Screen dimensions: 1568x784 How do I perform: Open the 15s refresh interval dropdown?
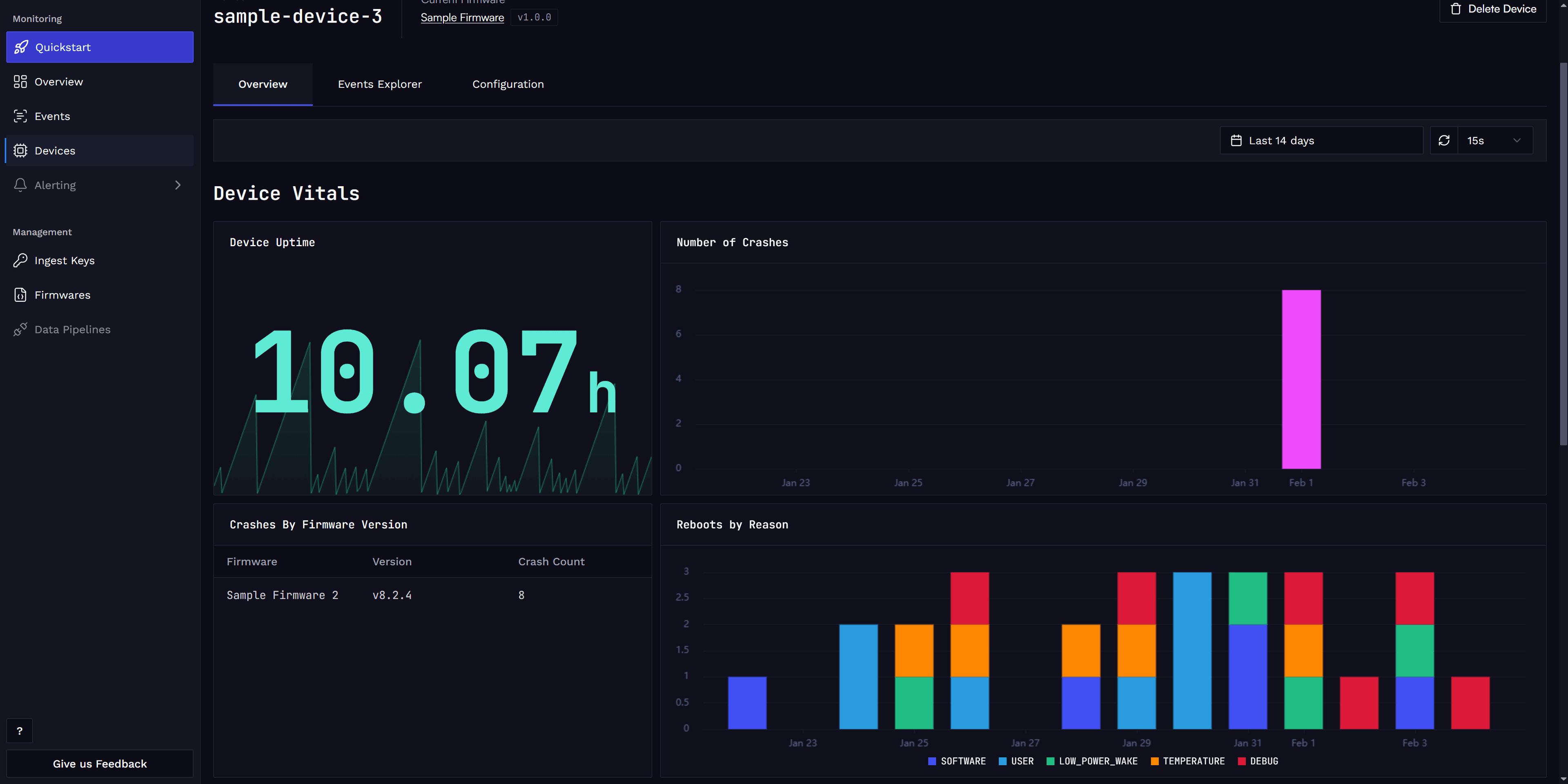click(1494, 140)
